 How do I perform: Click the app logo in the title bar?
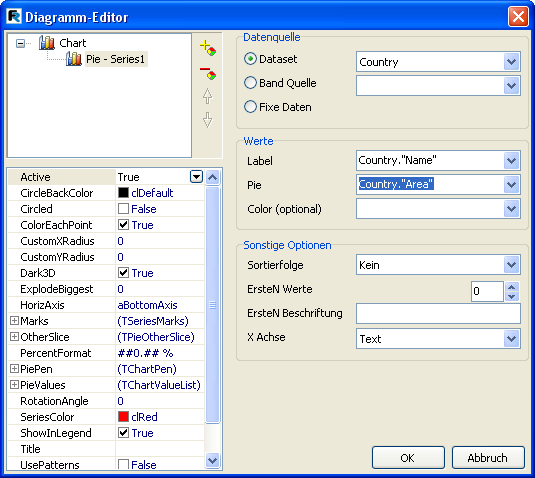pos(14,16)
